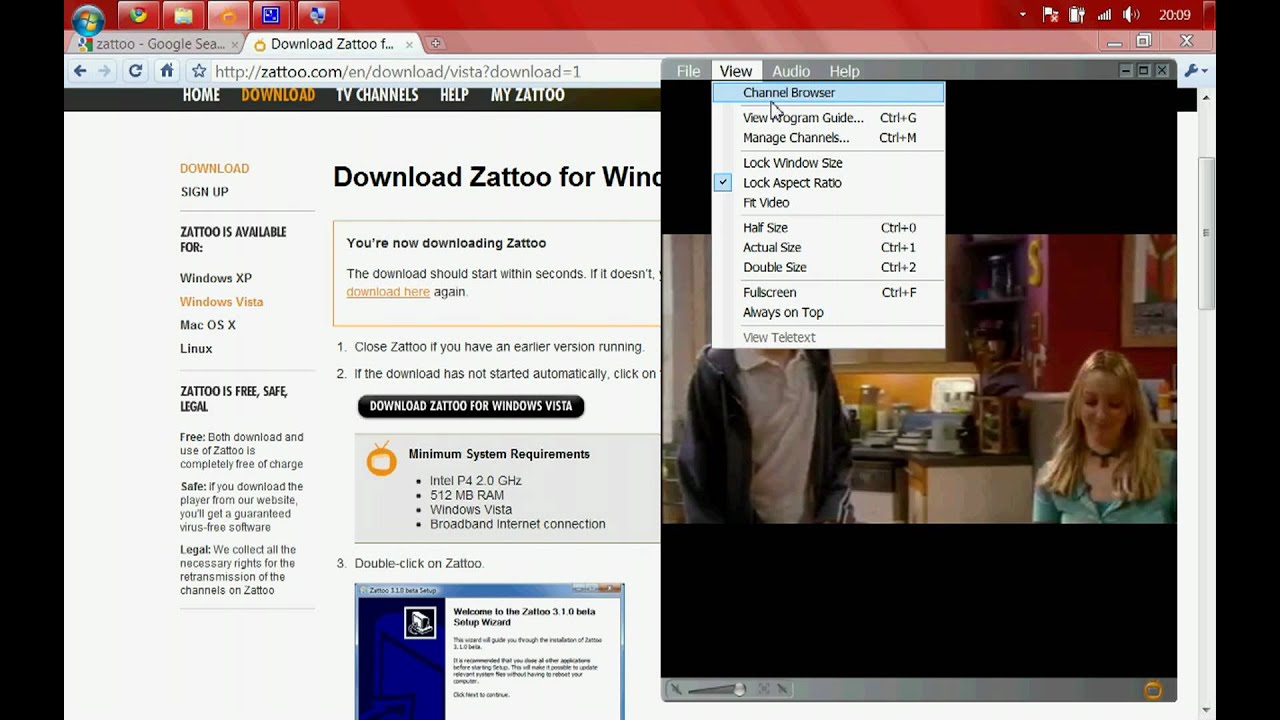Screen dimensions: 1280x720
Task: Show hidden system tray icons
Action: pos(1022,15)
